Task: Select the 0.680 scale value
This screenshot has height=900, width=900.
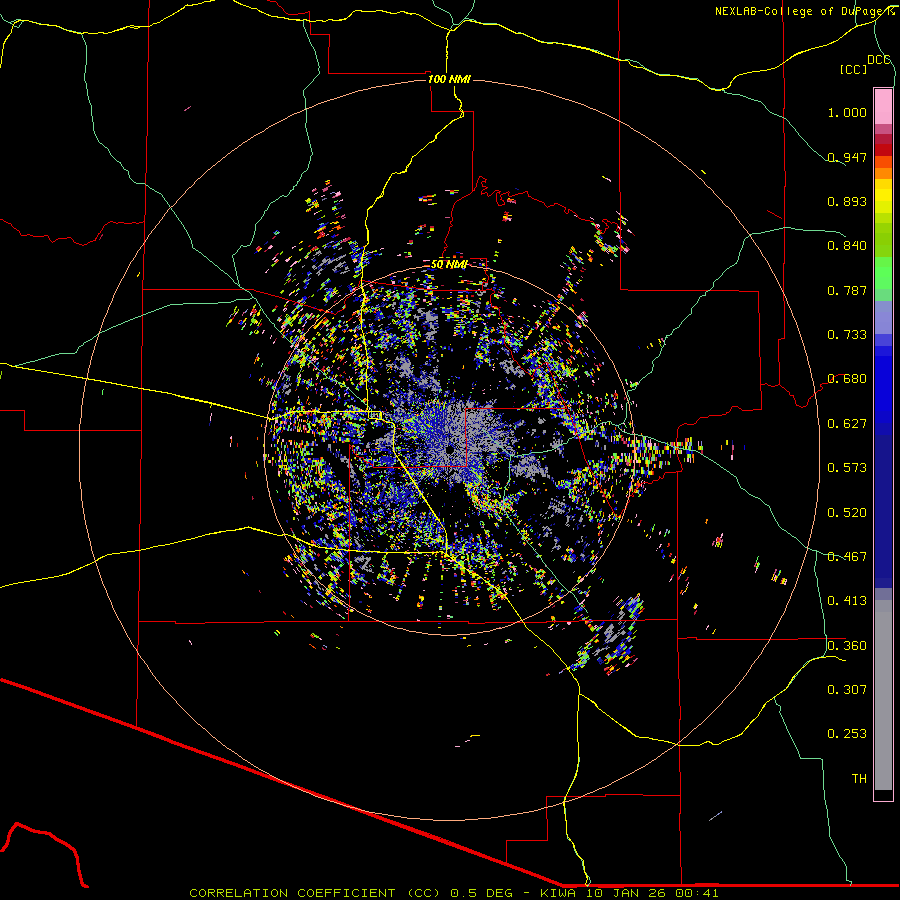Action: [x=847, y=379]
